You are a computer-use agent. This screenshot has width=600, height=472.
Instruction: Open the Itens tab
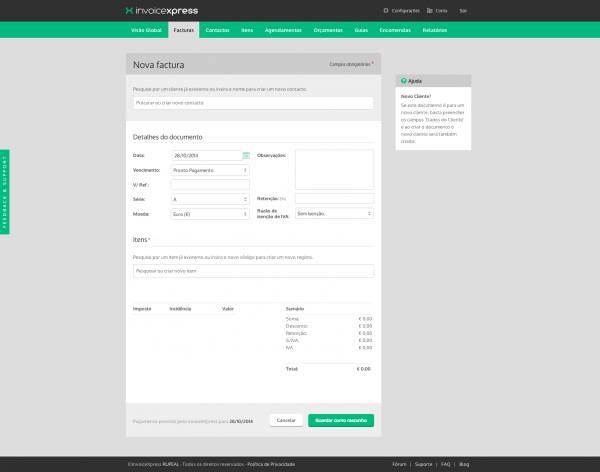click(x=247, y=30)
